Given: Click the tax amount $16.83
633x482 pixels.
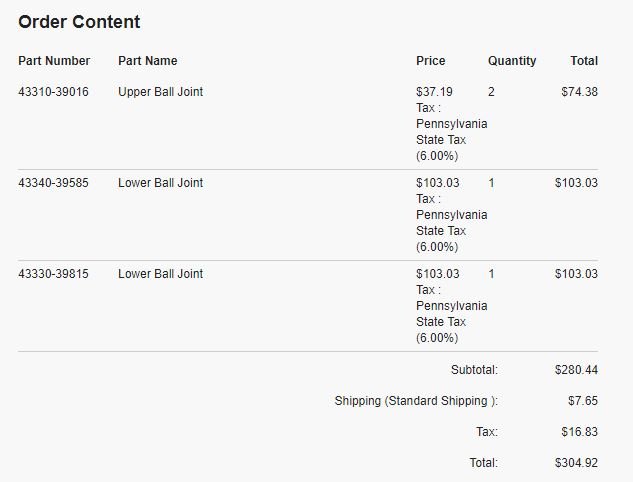Looking at the screenshot, I should tap(580, 432).
